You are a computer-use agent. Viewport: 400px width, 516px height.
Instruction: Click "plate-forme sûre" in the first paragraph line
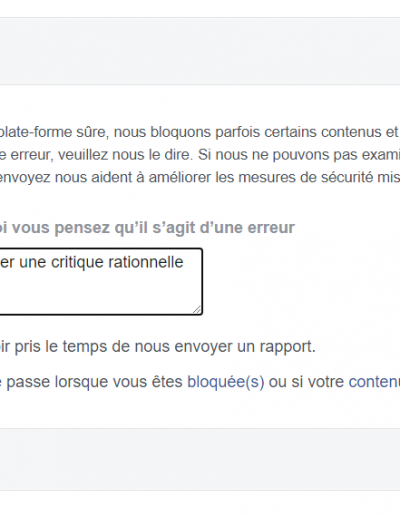(x=54, y=132)
